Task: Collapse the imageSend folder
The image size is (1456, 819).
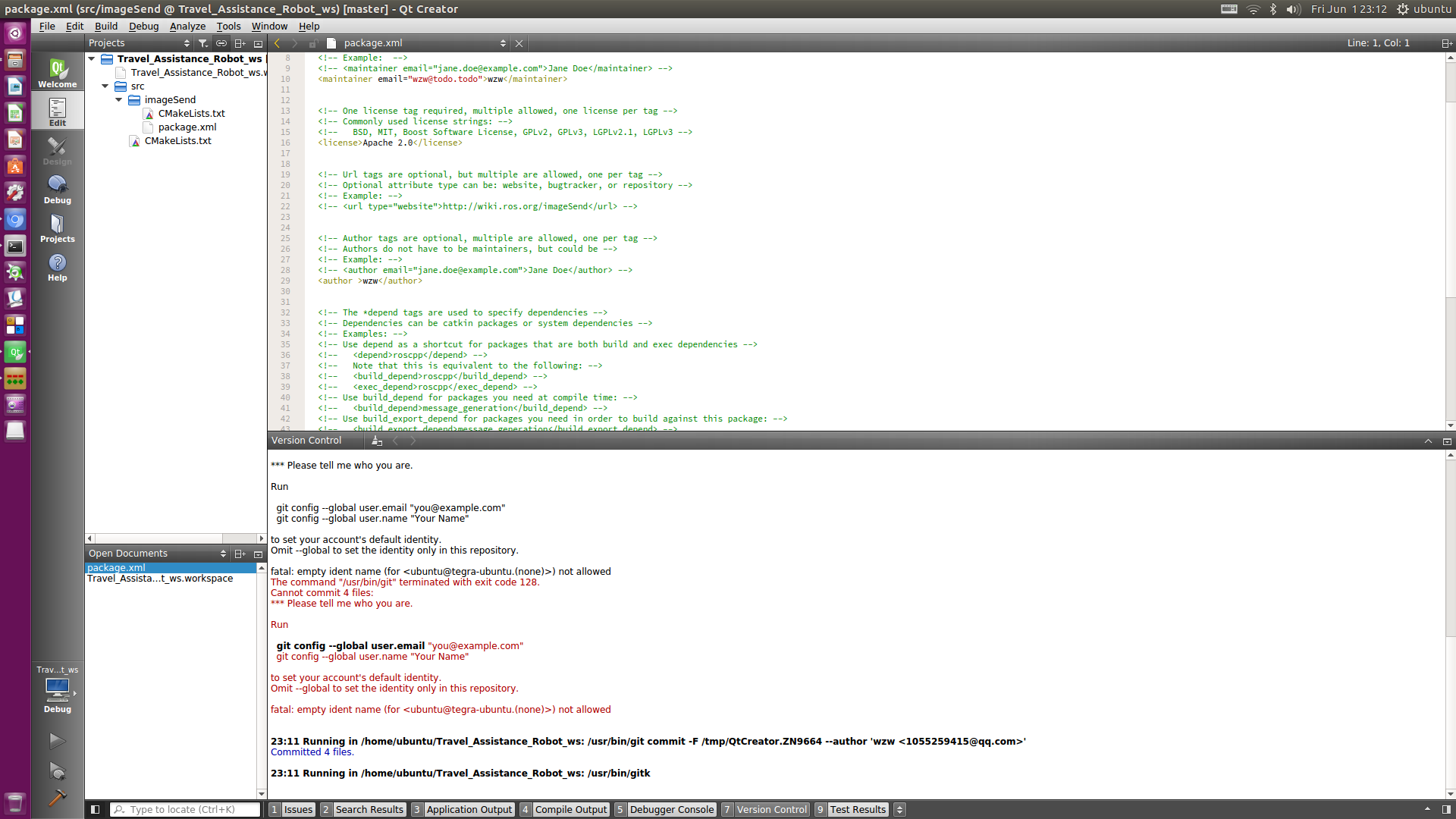Action: [119, 99]
